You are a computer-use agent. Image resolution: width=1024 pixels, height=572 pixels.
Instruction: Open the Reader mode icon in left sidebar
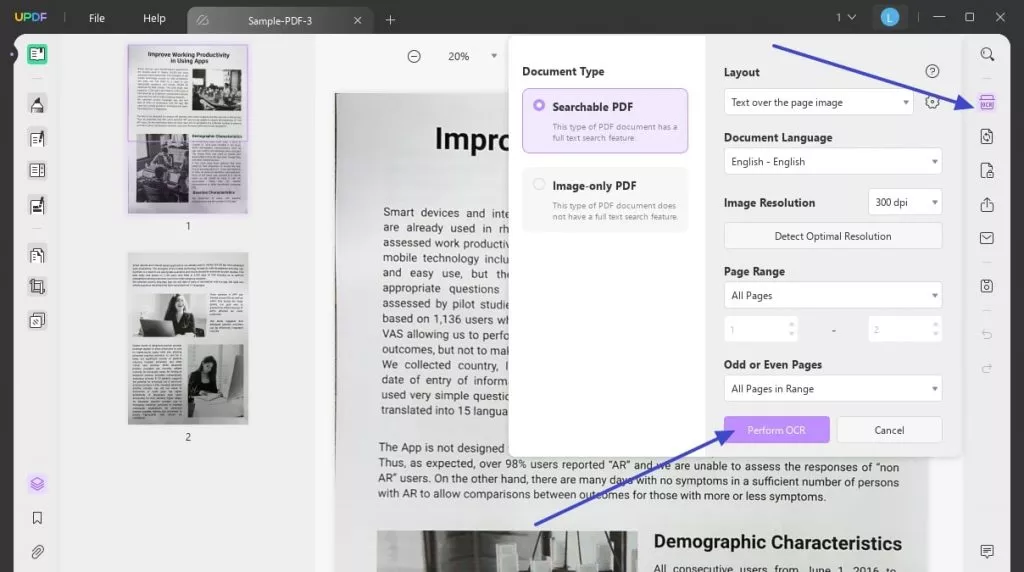click(37, 54)
